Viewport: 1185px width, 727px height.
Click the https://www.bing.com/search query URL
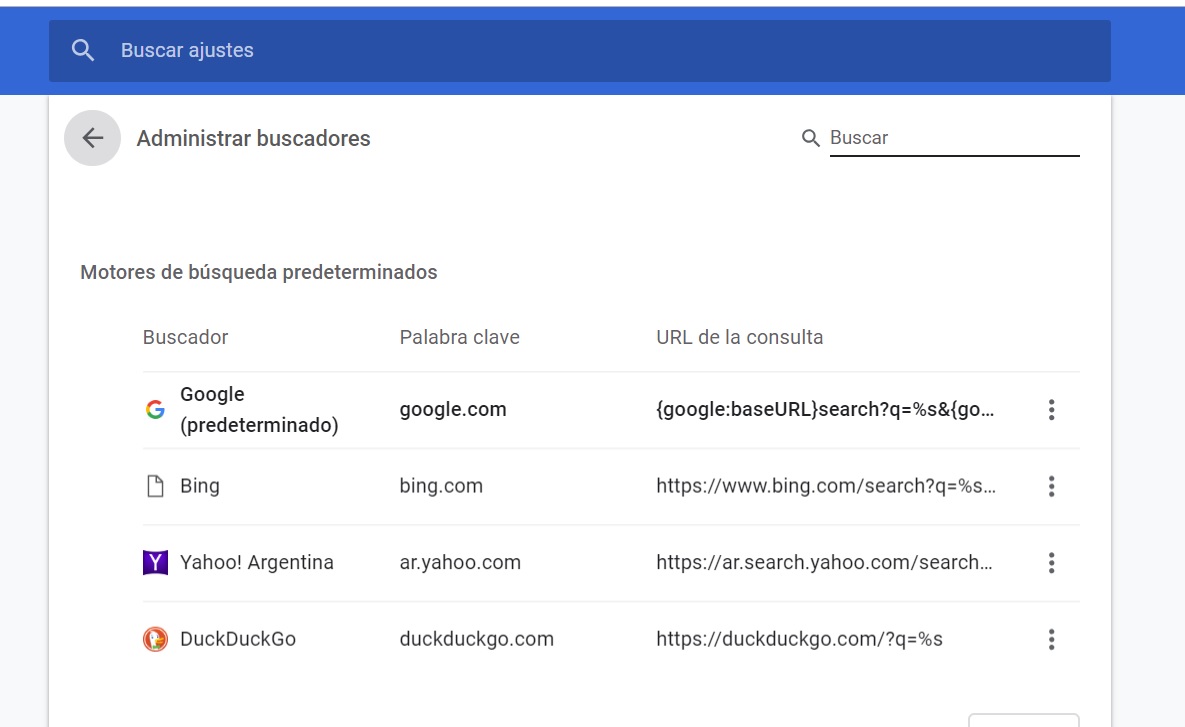(826, 486)
